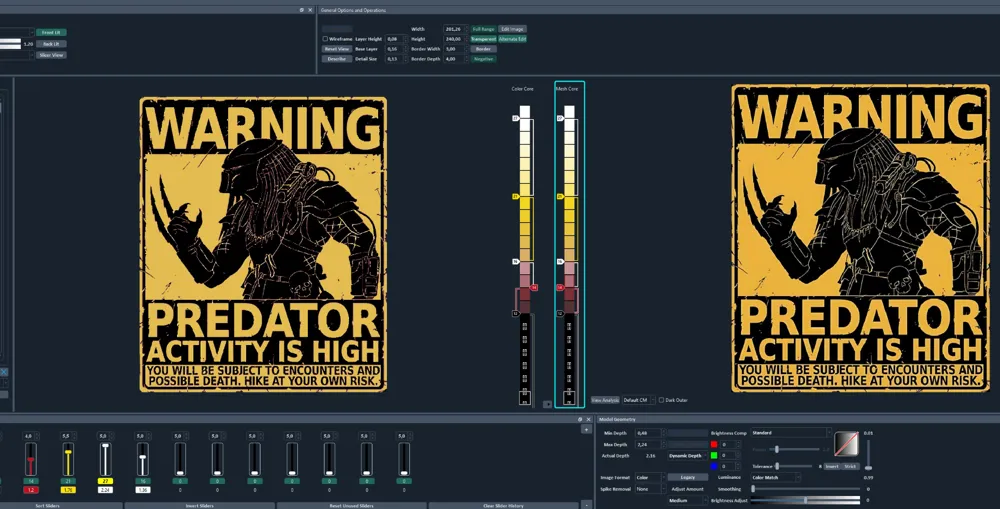Select the Color Core strip
The height and width of the screenshot is (509, 1000).
tap(524, 255)
